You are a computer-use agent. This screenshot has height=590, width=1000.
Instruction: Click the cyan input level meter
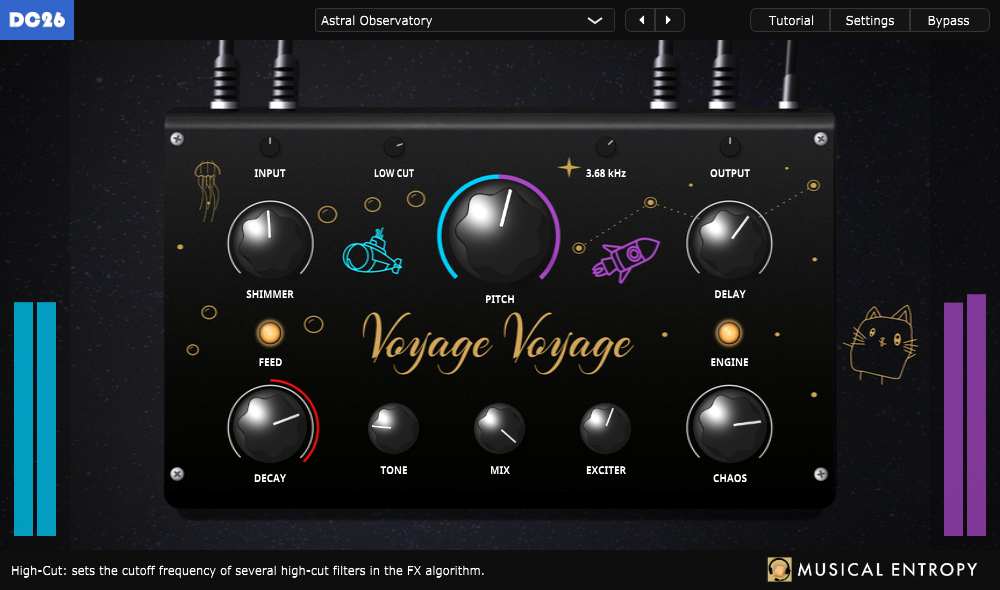pos(35,418)
